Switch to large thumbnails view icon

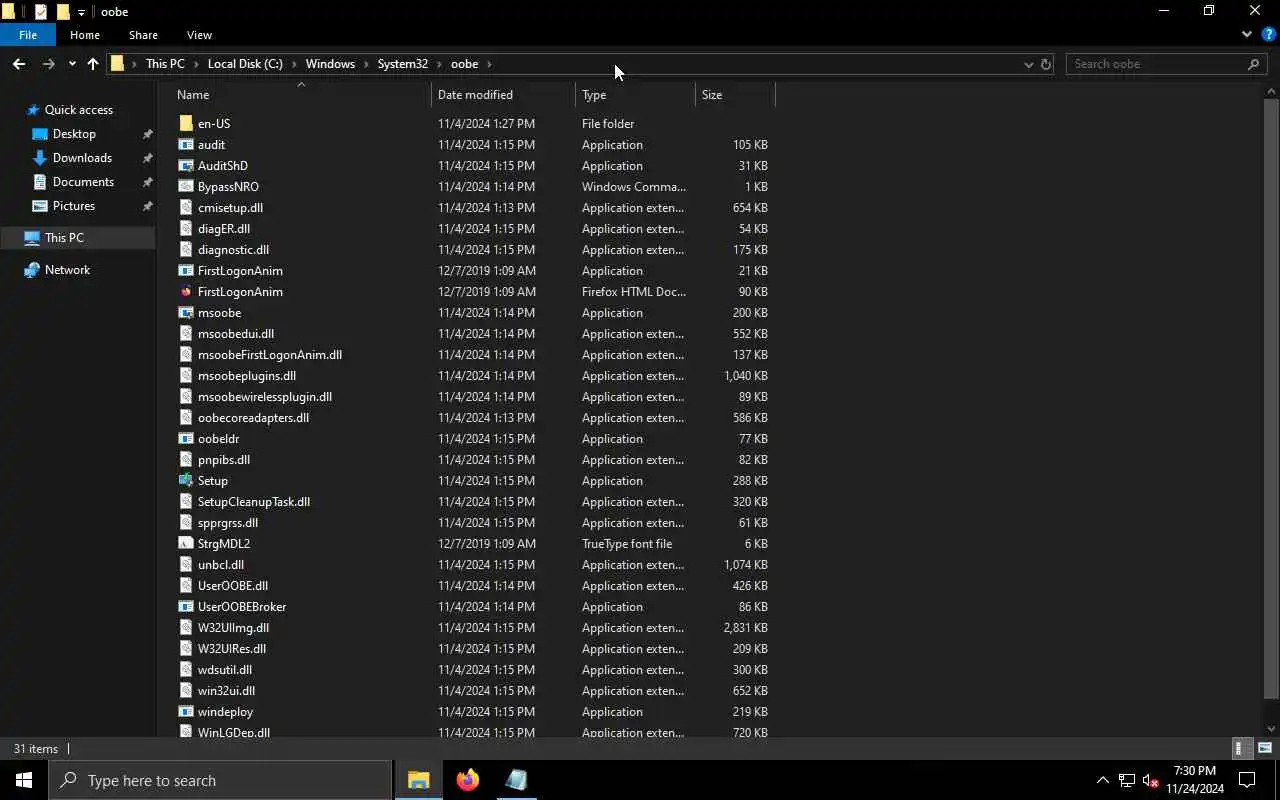(x=1265, y=748)
